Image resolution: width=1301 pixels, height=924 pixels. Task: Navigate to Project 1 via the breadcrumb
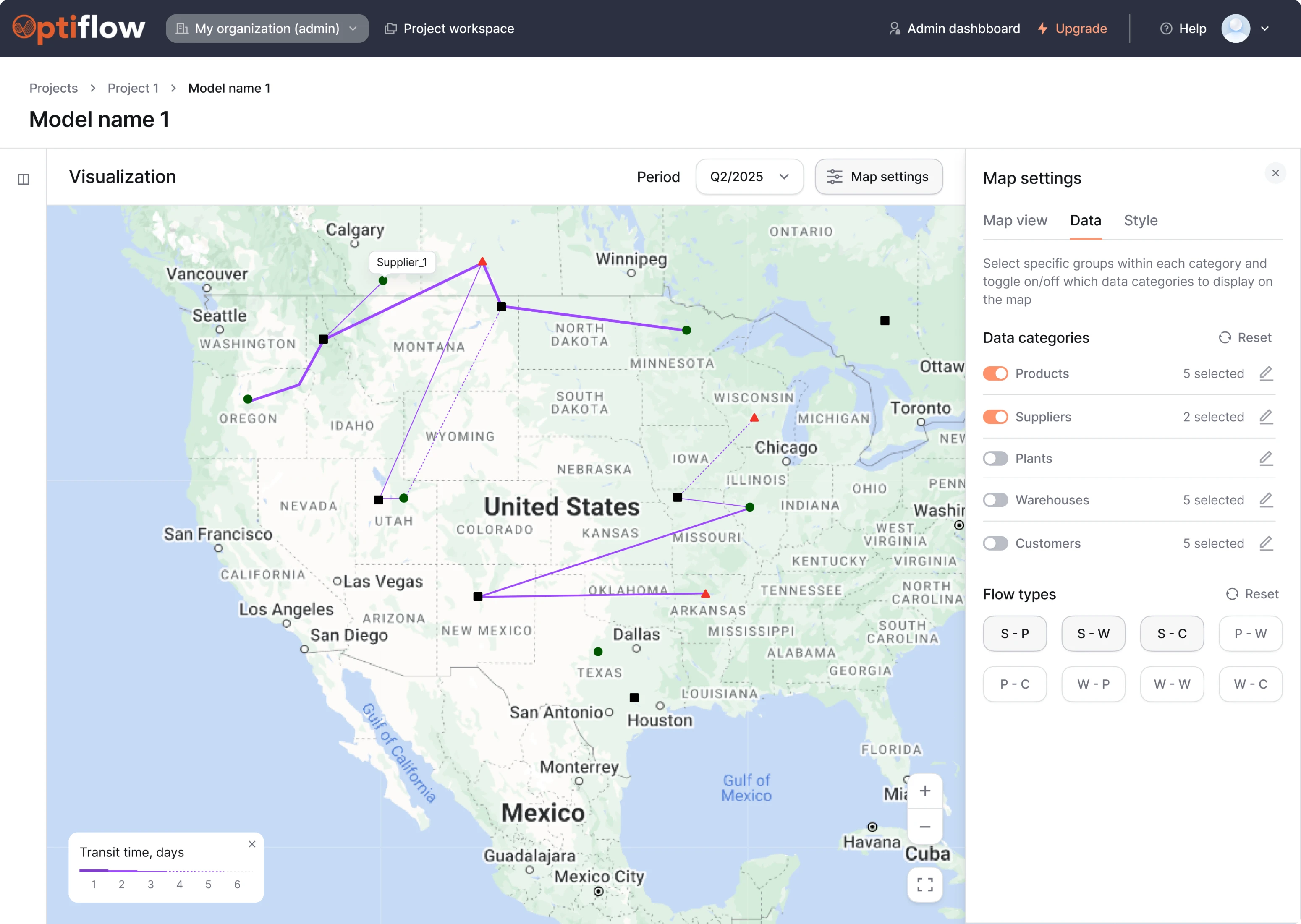pyautogui.click(x=133, y=88)
